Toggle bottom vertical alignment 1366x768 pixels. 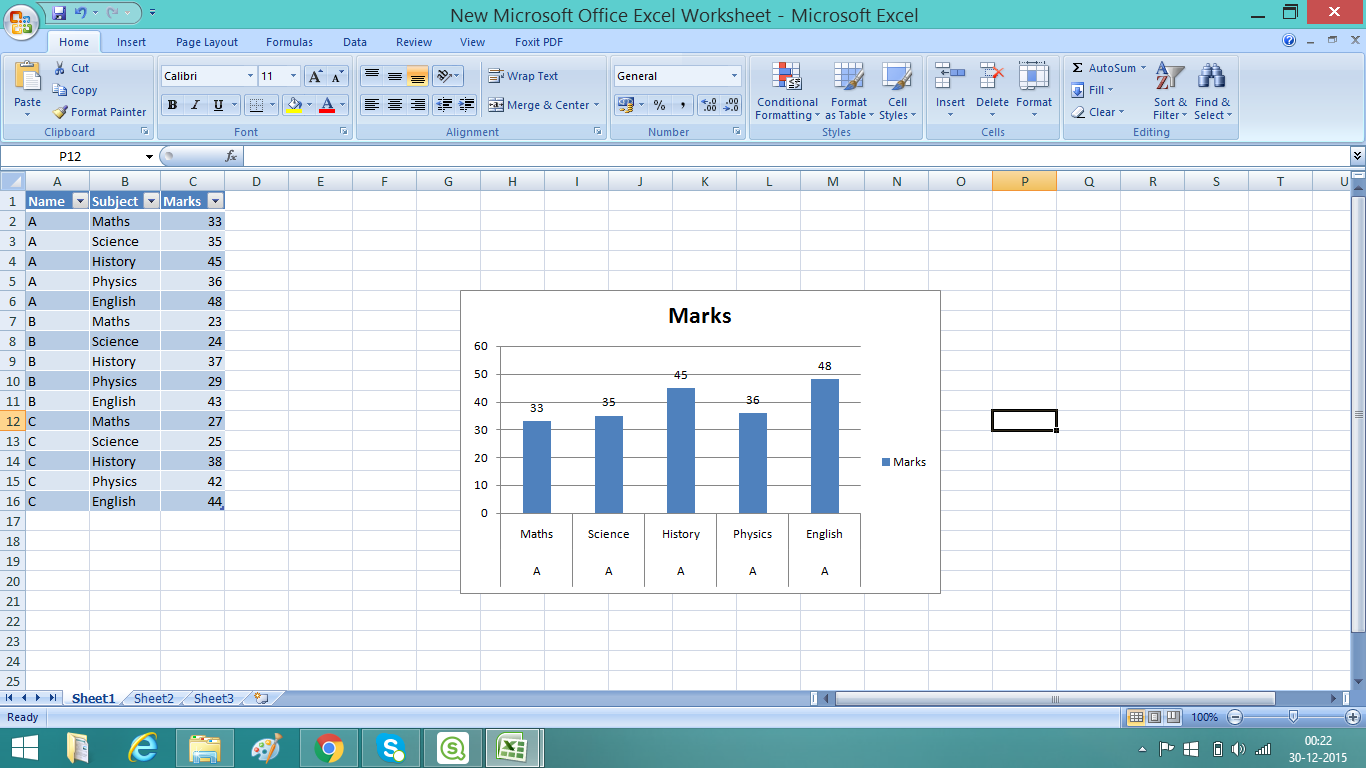[x=418, y=76]
